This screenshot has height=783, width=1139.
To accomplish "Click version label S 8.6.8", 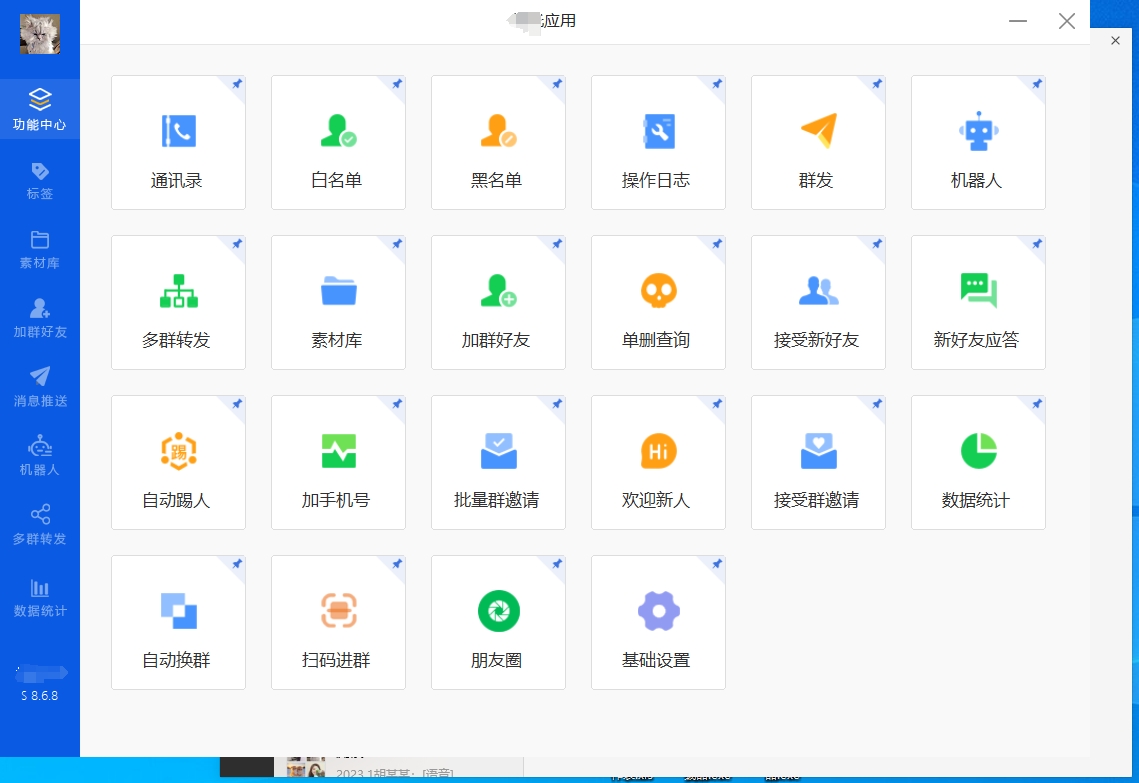I will [x=40, y=696].
